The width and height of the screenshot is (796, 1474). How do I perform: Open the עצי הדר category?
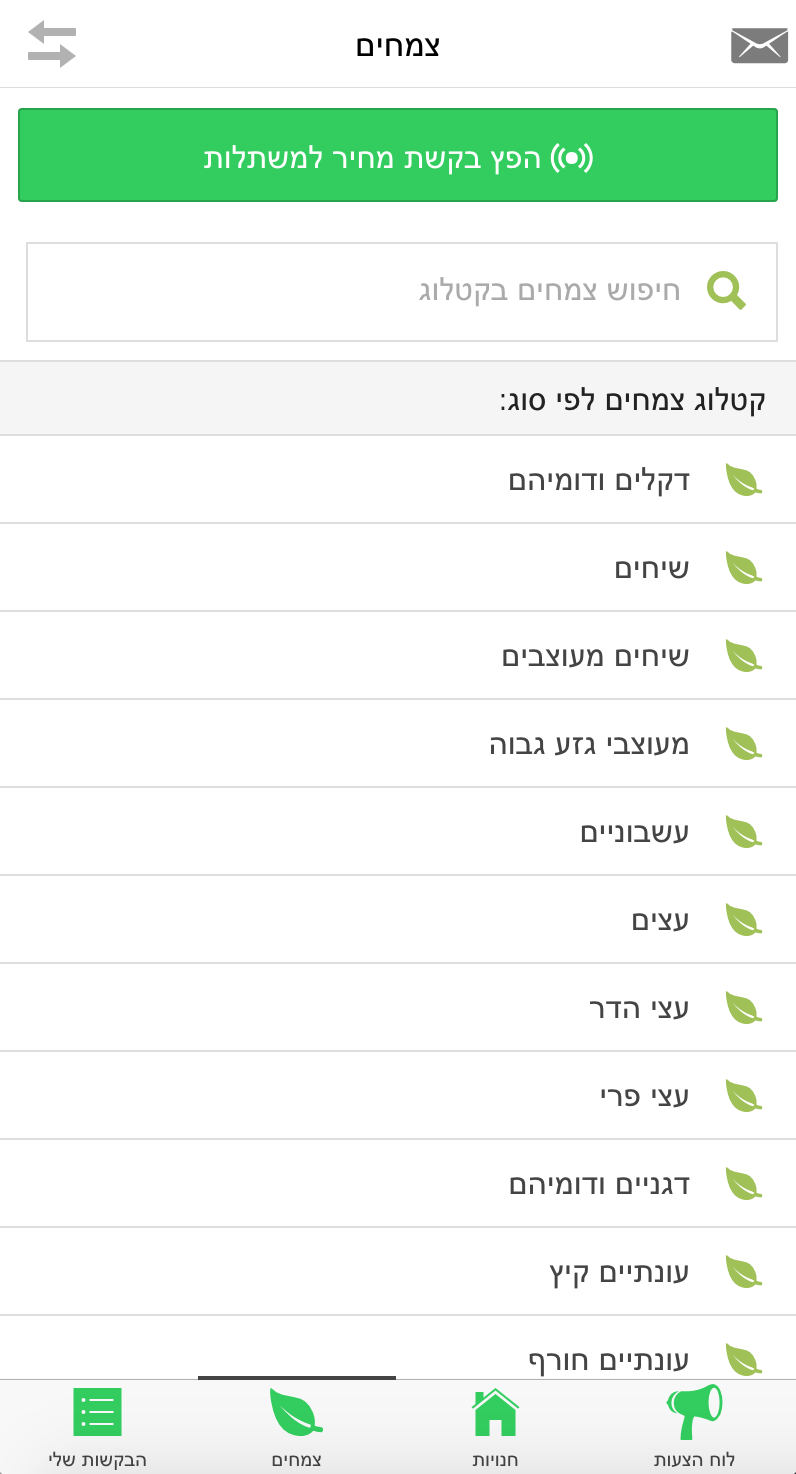click(398, 1008)
